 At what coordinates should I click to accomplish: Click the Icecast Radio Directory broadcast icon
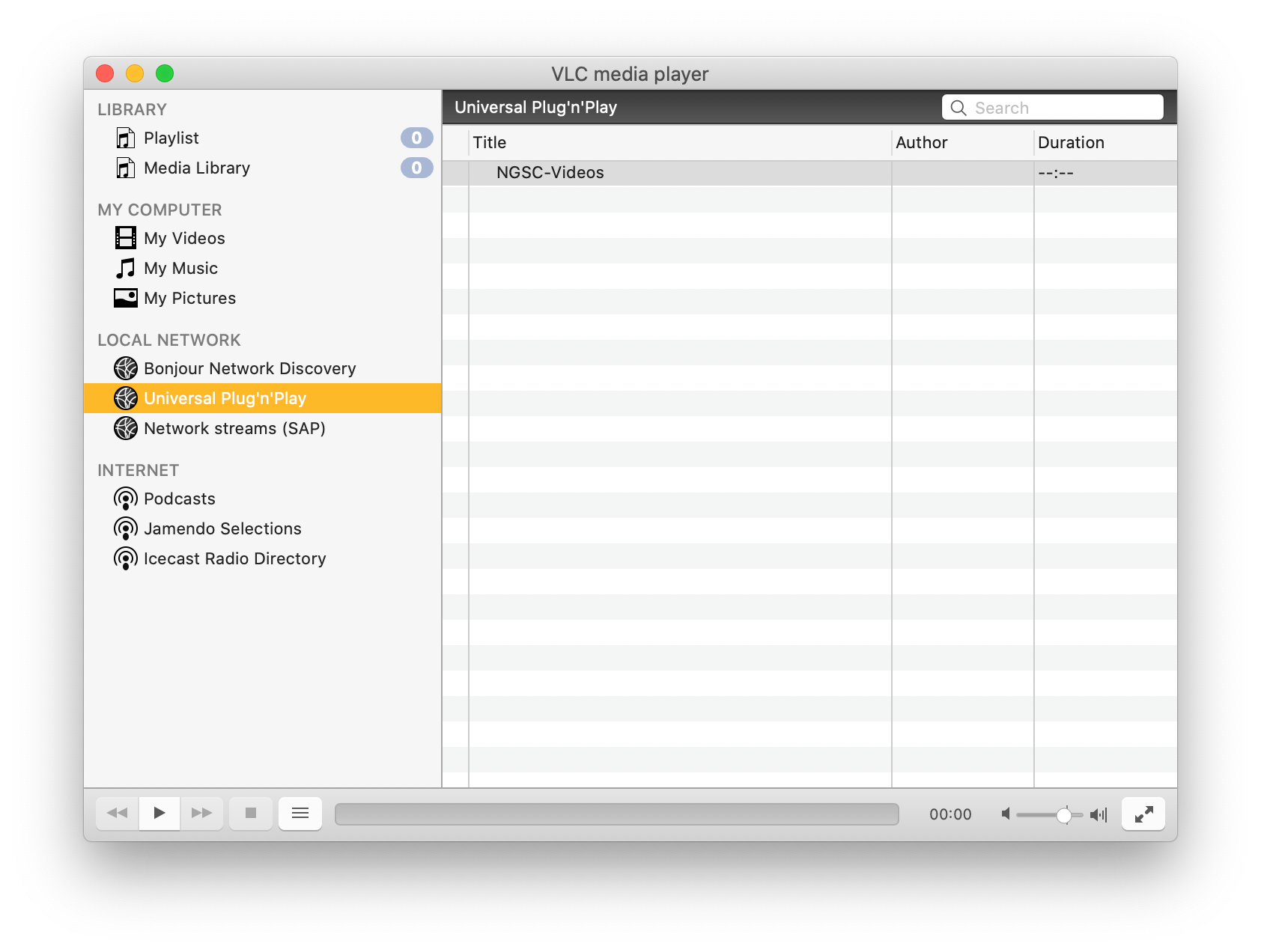click(125, 558)
